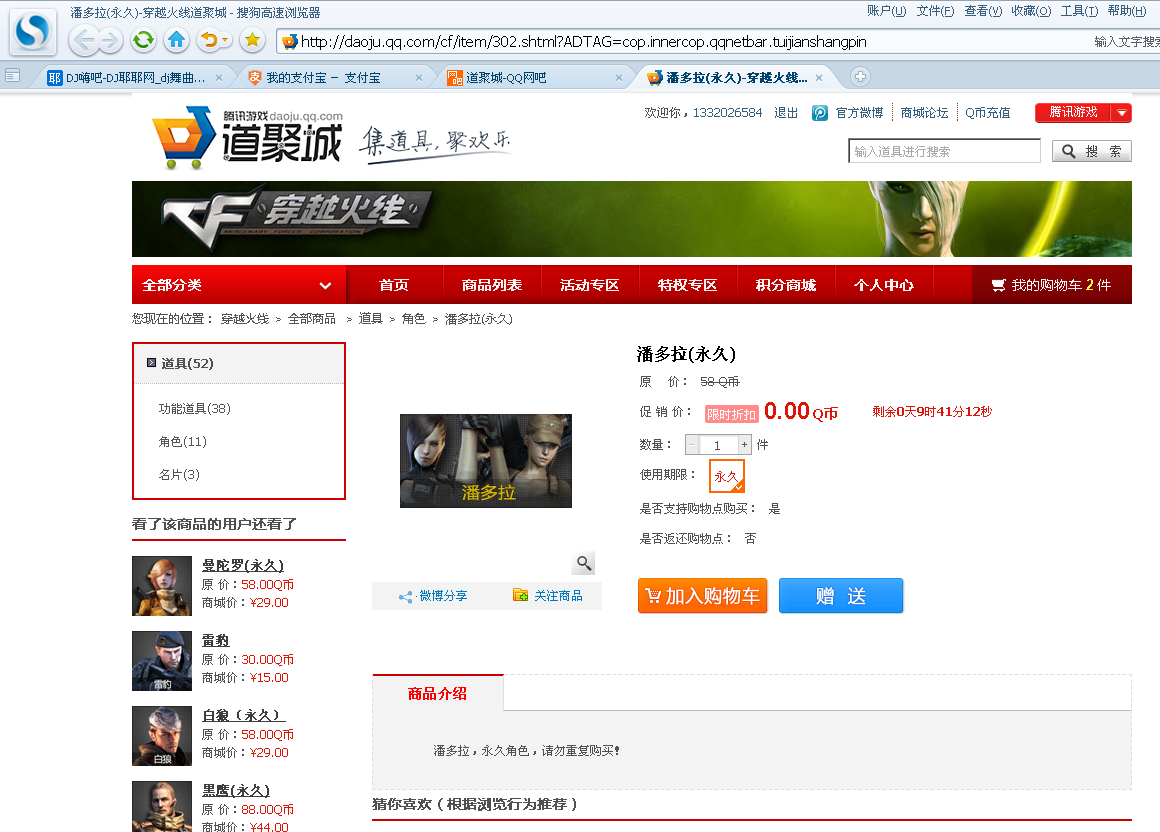Image resolution: width=1160 pixels, height=832 pixels.
Task: Go back with the browser back arrow
Action: 84,41
